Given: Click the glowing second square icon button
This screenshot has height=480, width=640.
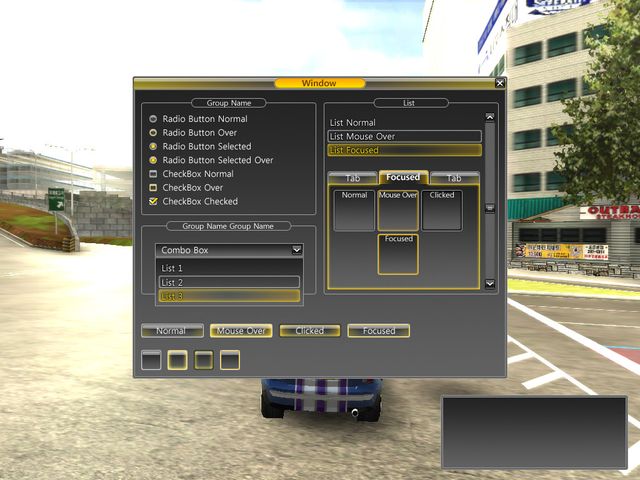Looking at the screenshot, I should click(177, 360).
